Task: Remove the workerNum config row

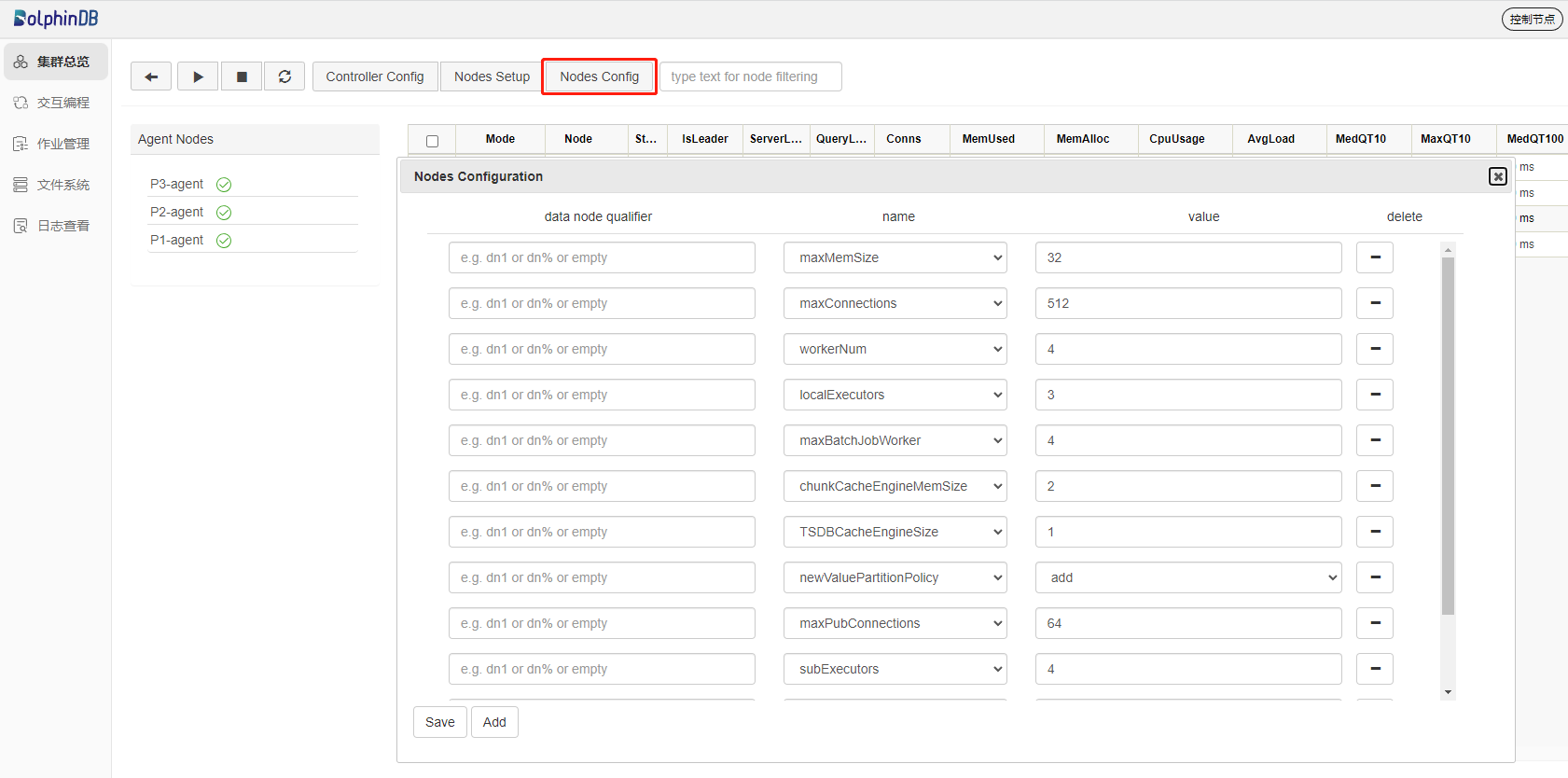Action: 1374,349
